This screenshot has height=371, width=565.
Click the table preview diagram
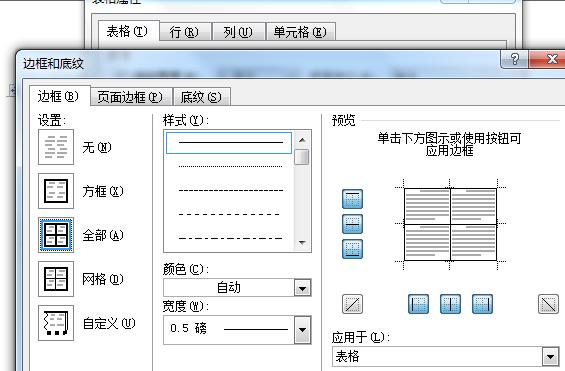pos(450,224)
